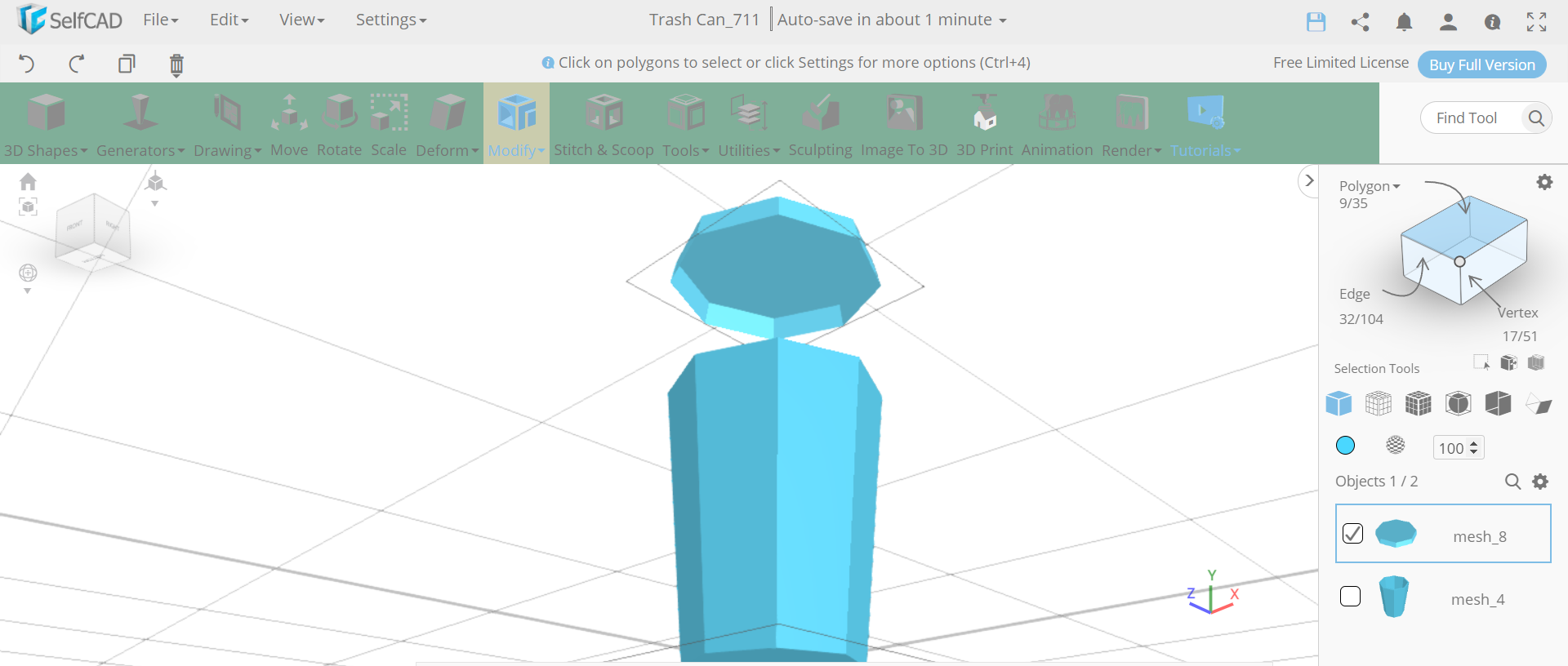Open the Share icon in top bar

1360,22
